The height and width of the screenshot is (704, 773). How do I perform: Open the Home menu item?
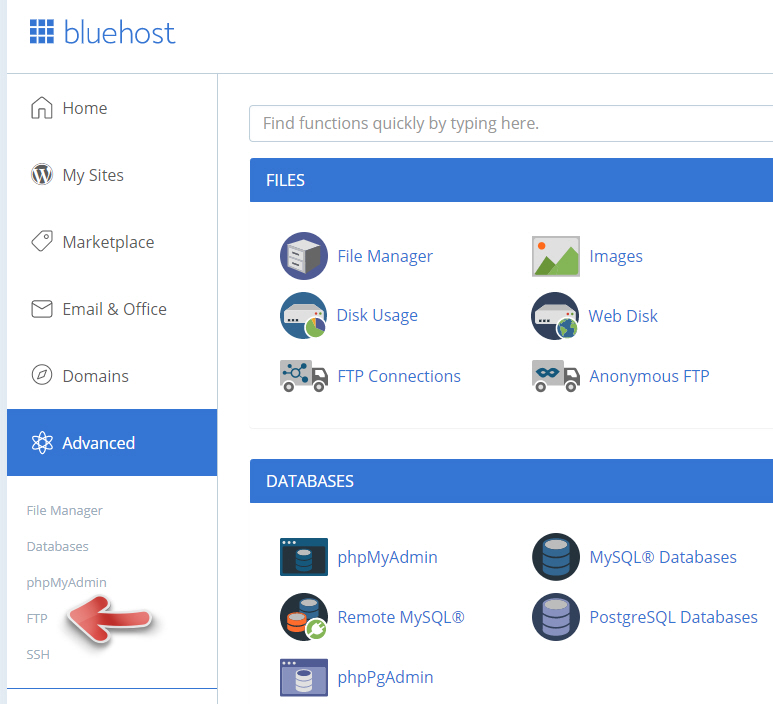[112, 107]
